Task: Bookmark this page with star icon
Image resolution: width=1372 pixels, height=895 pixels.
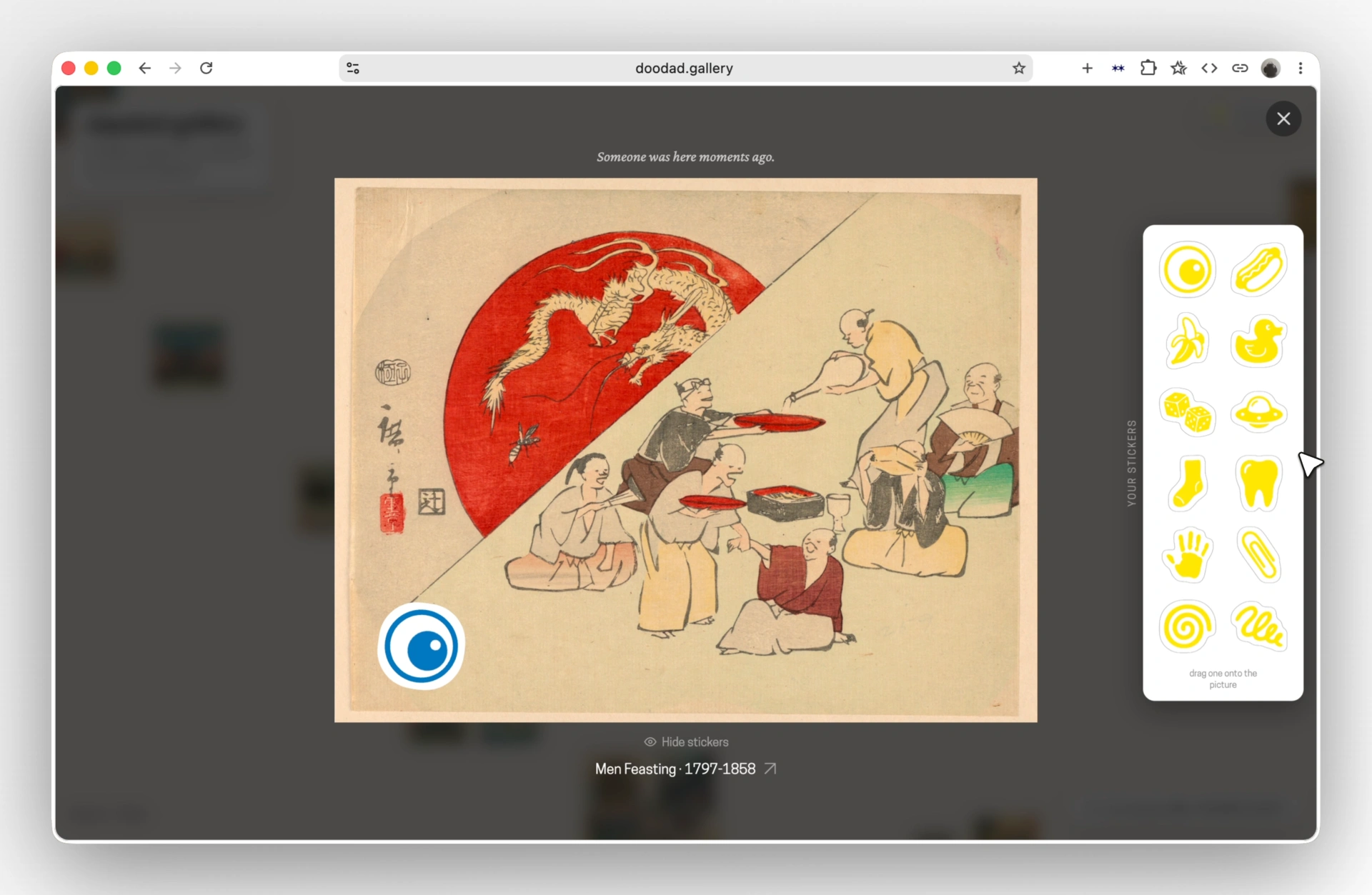Action: tap(1018, 68)
